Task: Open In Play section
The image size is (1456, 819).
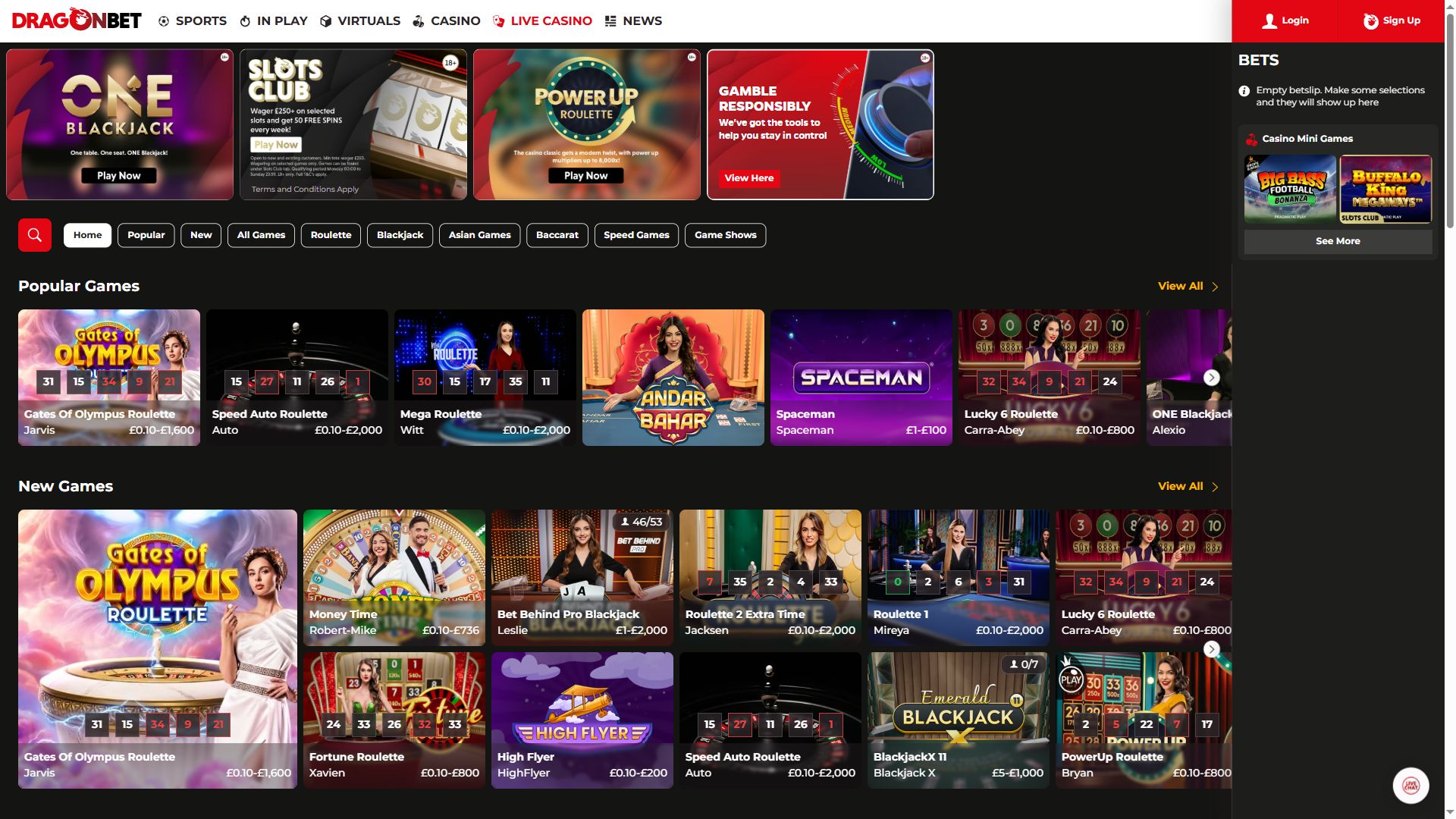Action: (274, 21)
